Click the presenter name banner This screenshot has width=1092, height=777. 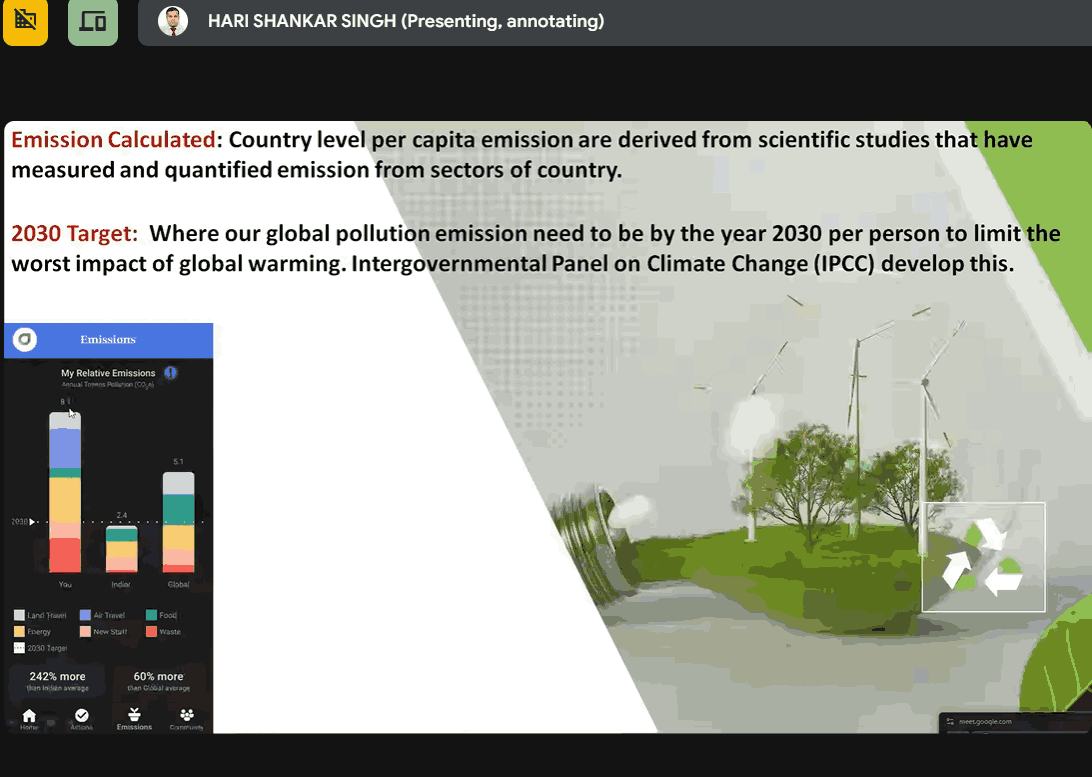[405, 21]
